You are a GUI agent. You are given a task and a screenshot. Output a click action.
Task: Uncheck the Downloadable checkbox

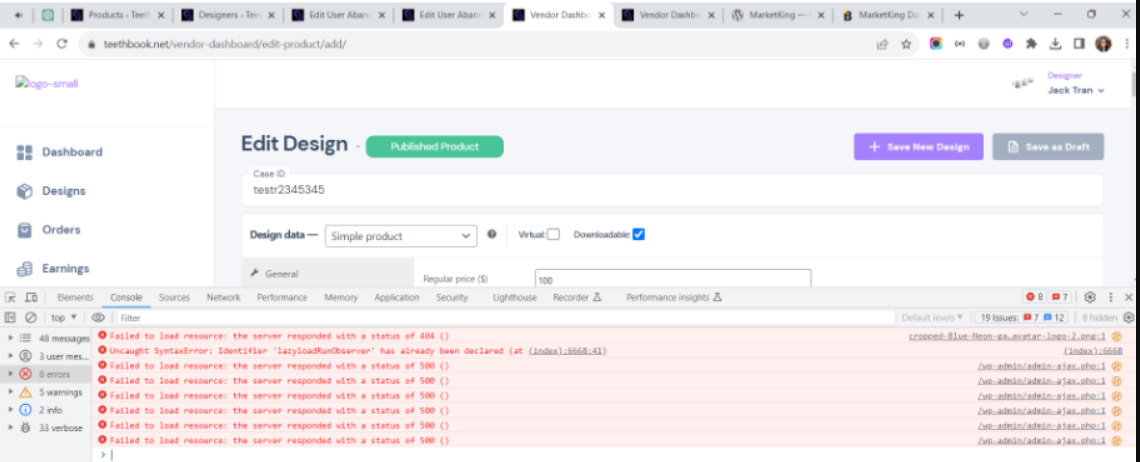(639, 234)
